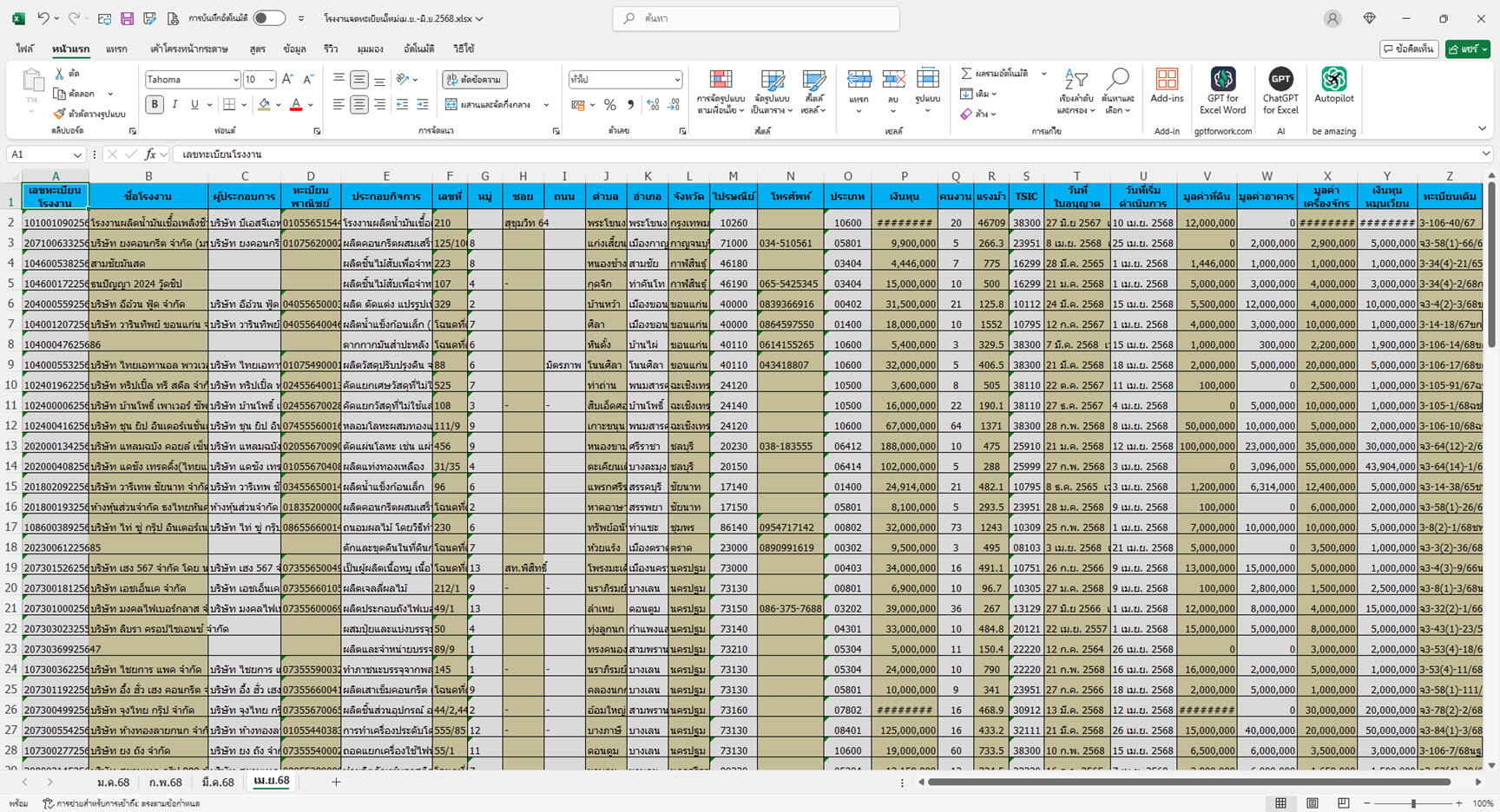Click the Align Right icon
Screen dimensions: 1500x812
[379, 104]
